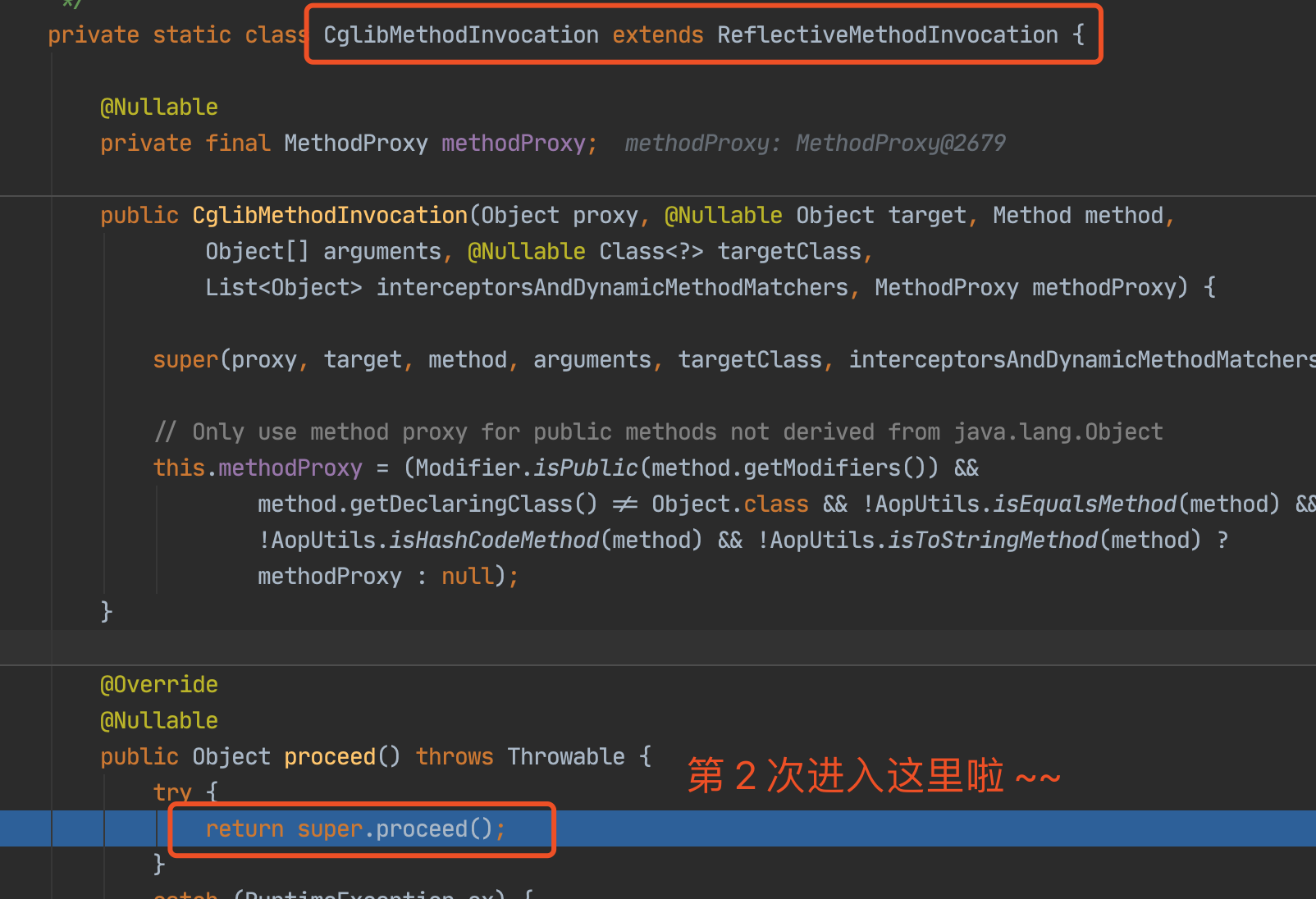Click this.methodProxy assignment target
The width and height of the screenshot is (1316, 899).
coord(258,468)
